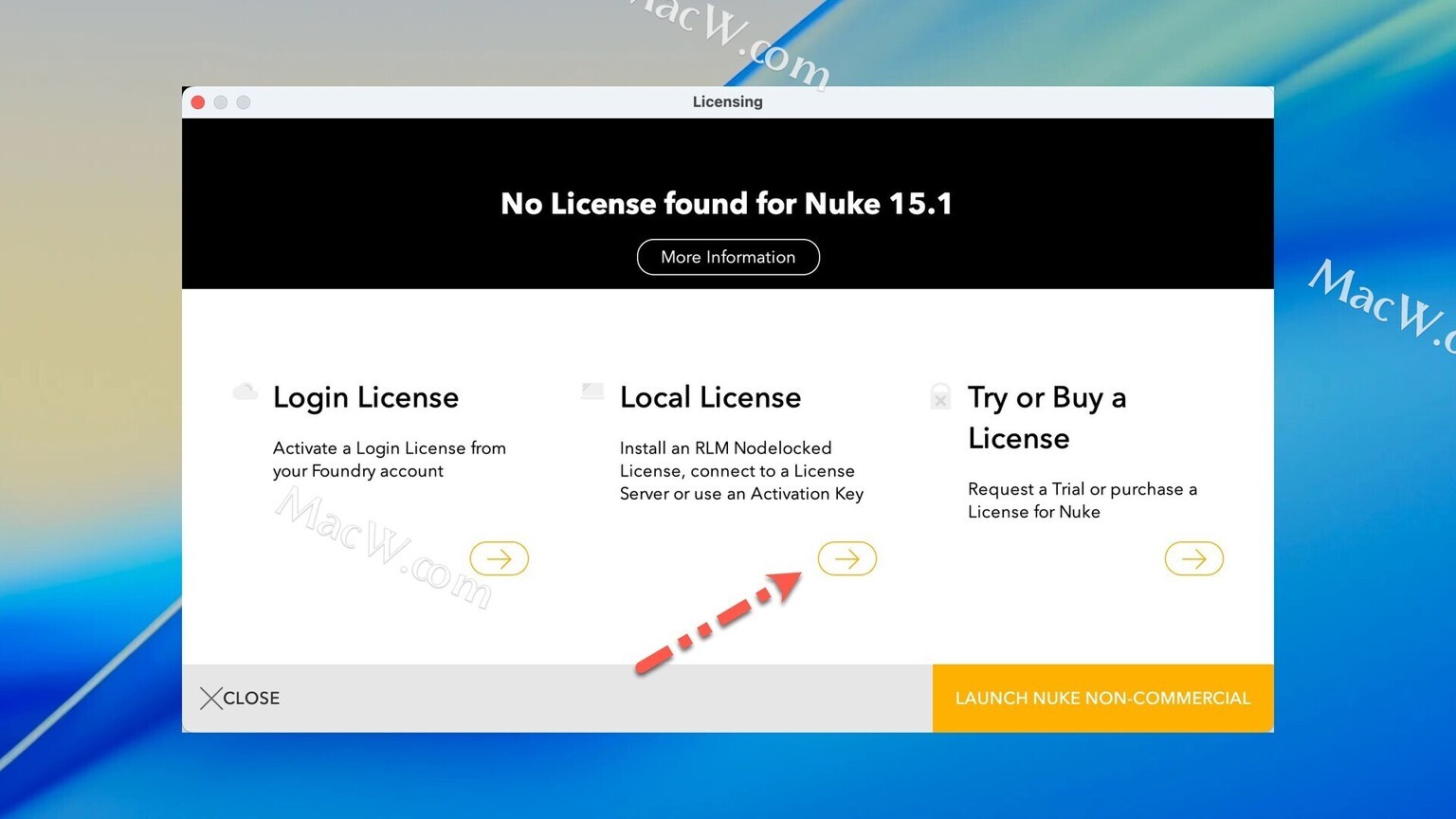The width and height of the screenshot is (1456, 819).
Task: Open the Login License arrow button
Action: tap(500, 559)
